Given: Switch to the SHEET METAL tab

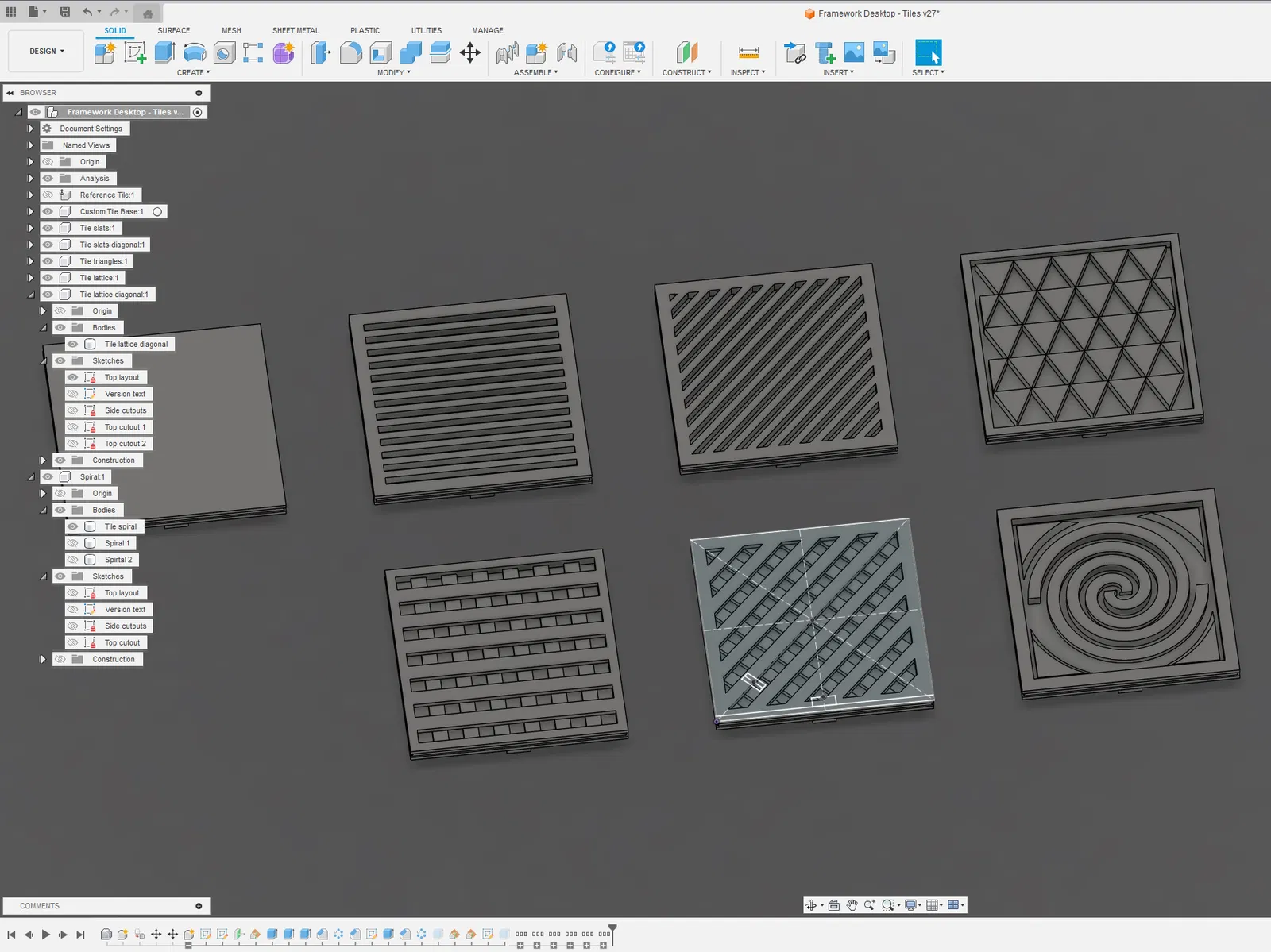Looking at the screenshot, I should point(296,30).
